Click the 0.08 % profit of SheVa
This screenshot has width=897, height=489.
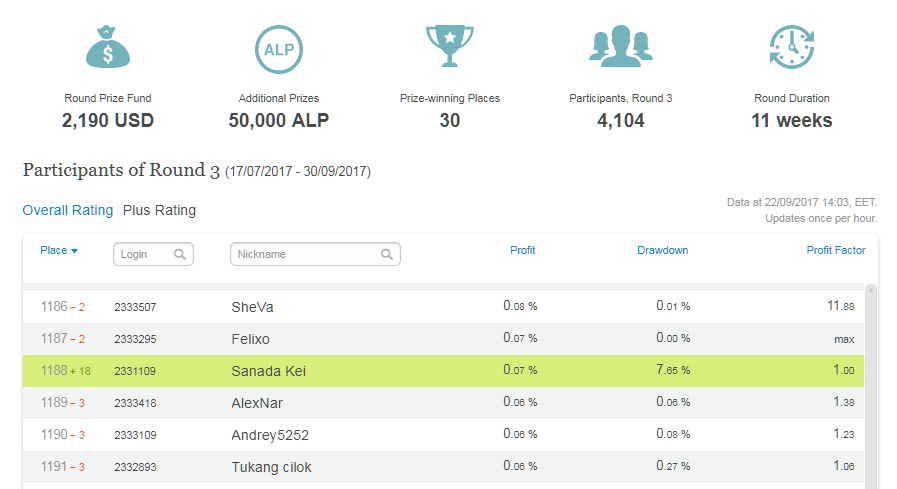[520, 306]
